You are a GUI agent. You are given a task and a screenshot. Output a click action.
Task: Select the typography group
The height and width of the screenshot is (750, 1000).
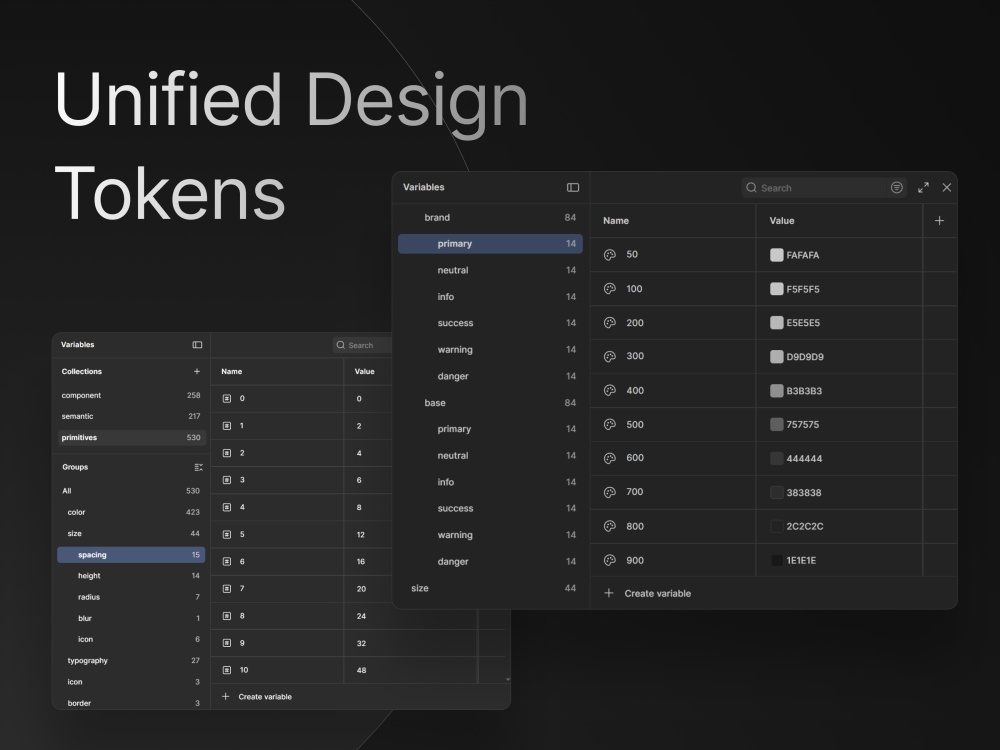131,661
